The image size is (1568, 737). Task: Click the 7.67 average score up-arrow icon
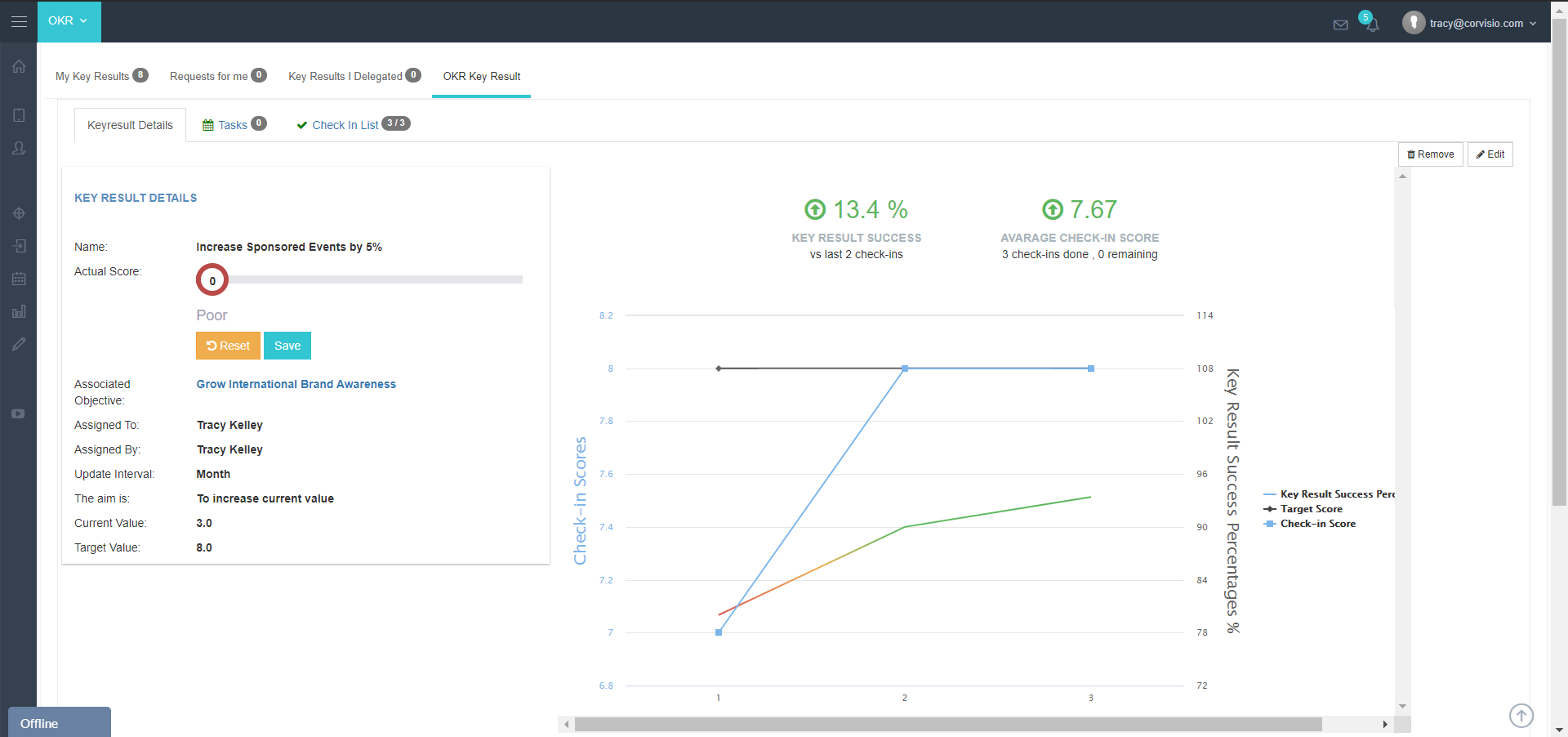(x=1053, y=210)
